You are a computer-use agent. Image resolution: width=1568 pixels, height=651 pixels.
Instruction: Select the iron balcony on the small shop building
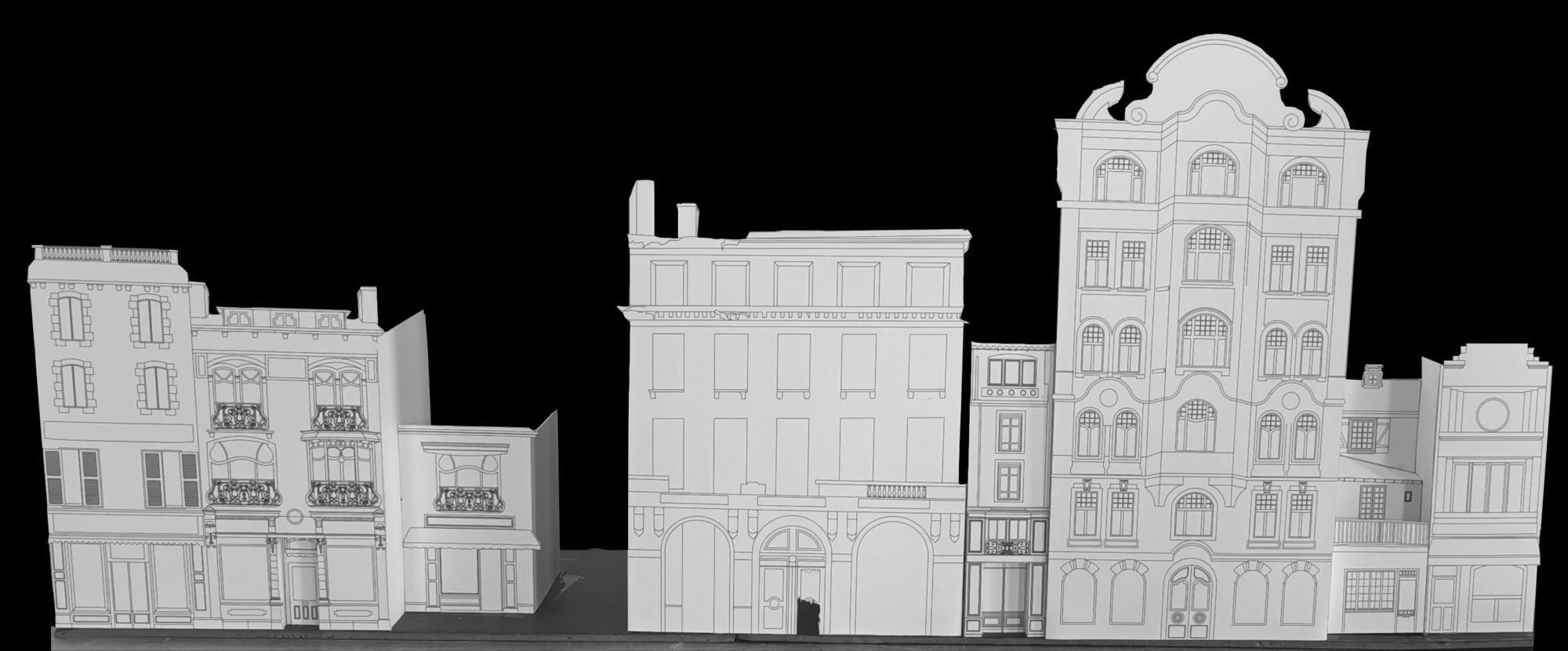(469, 499)
